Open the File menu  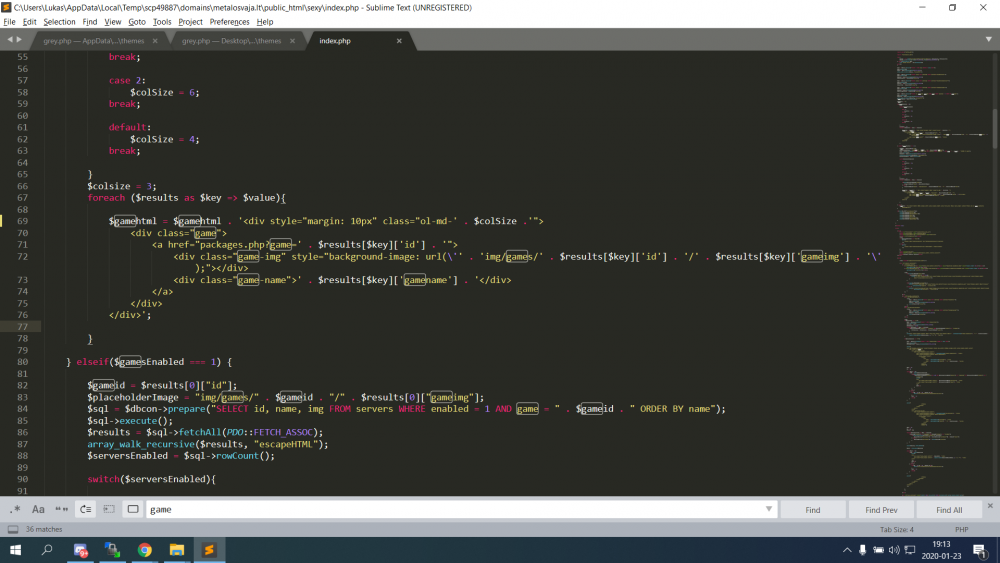tap(10, 22)
